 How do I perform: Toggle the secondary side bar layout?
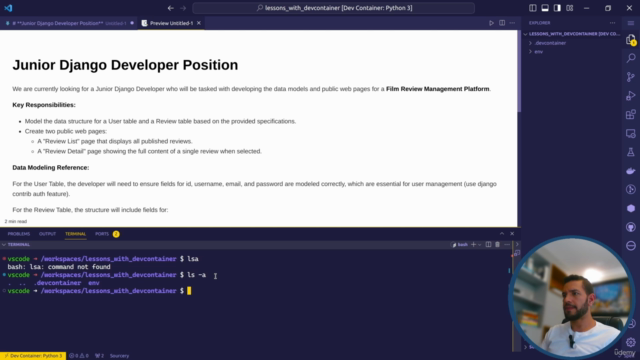click(557, 8)
